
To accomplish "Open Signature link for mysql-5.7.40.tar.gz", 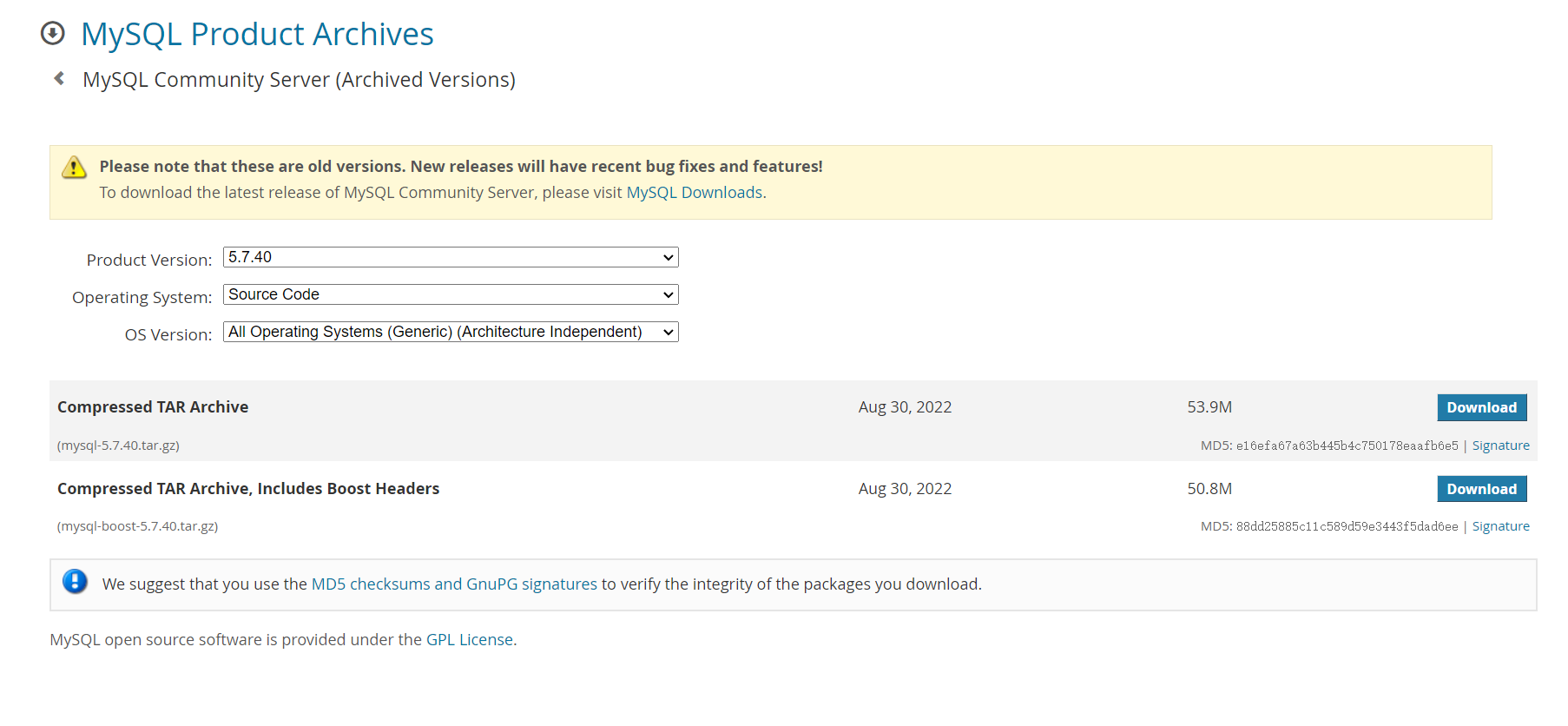I will tap(1500, 445).
